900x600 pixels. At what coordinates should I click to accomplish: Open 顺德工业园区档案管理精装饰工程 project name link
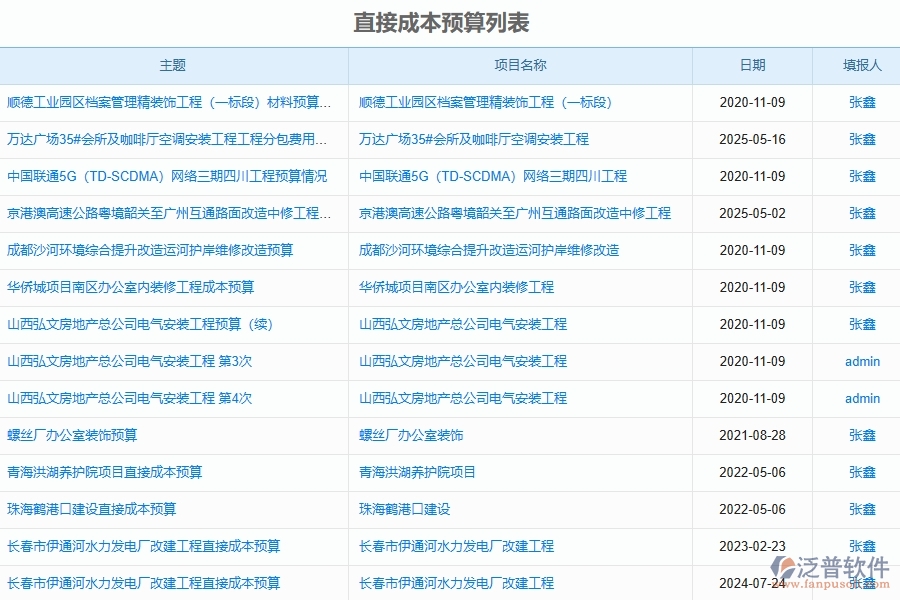[x=485, y=102]
